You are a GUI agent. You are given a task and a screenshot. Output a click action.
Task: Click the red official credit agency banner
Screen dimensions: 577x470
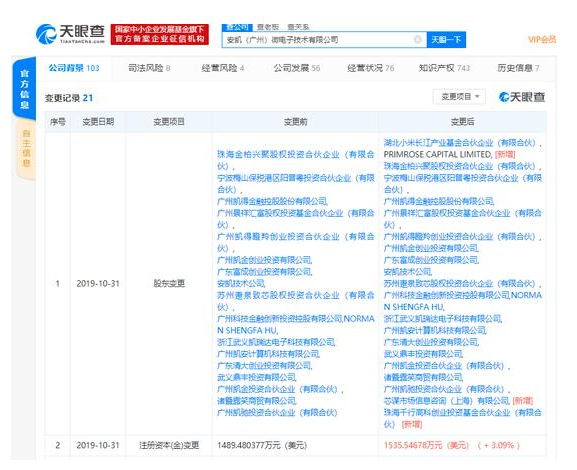[160, 34]
